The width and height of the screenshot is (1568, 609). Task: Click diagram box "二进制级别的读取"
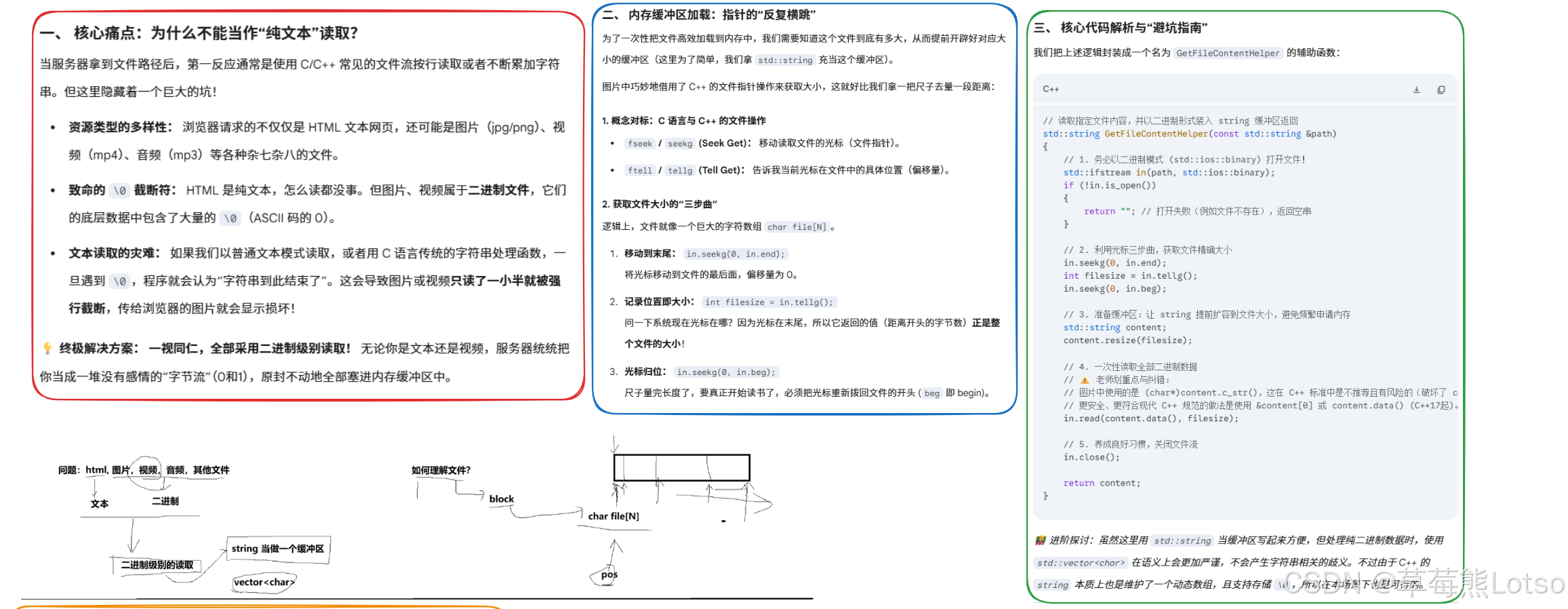click(157, 565)
